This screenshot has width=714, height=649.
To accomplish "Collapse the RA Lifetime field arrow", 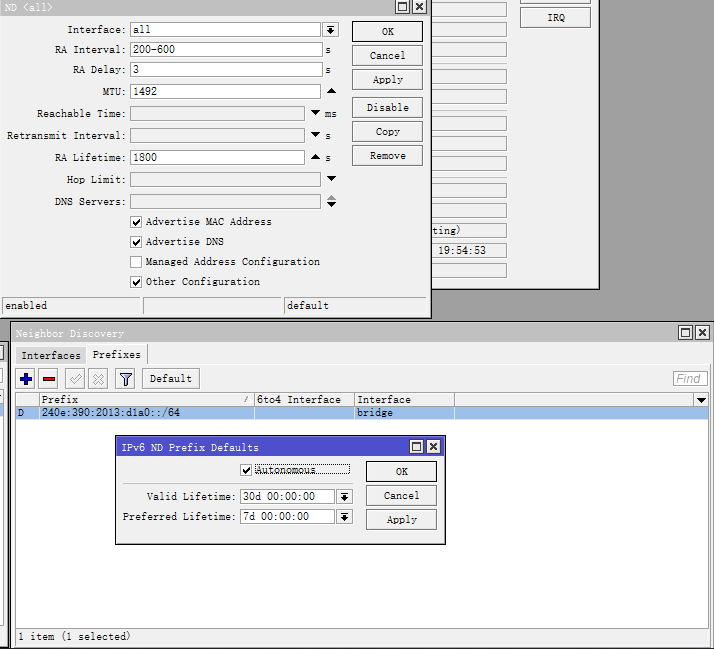I will [315, 158].
